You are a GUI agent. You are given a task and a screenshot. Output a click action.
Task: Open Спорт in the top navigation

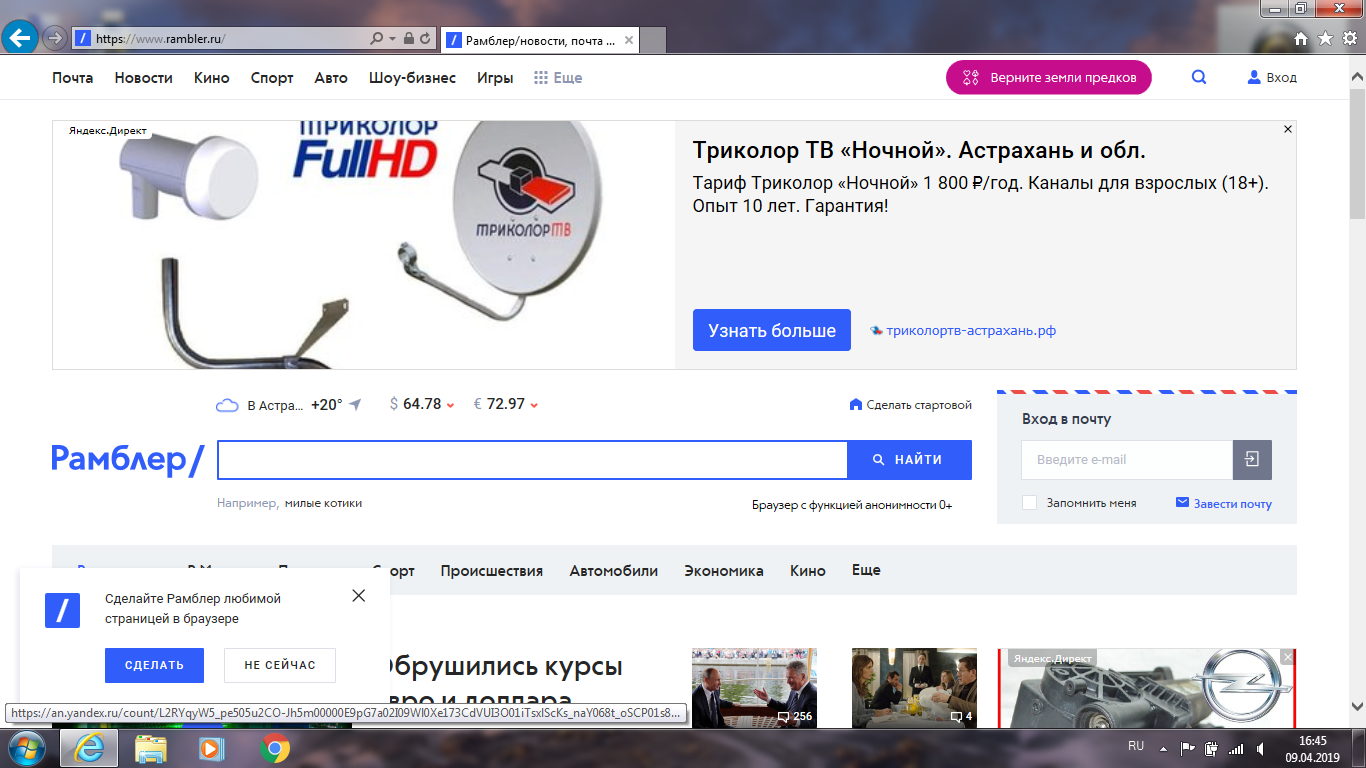272,77
